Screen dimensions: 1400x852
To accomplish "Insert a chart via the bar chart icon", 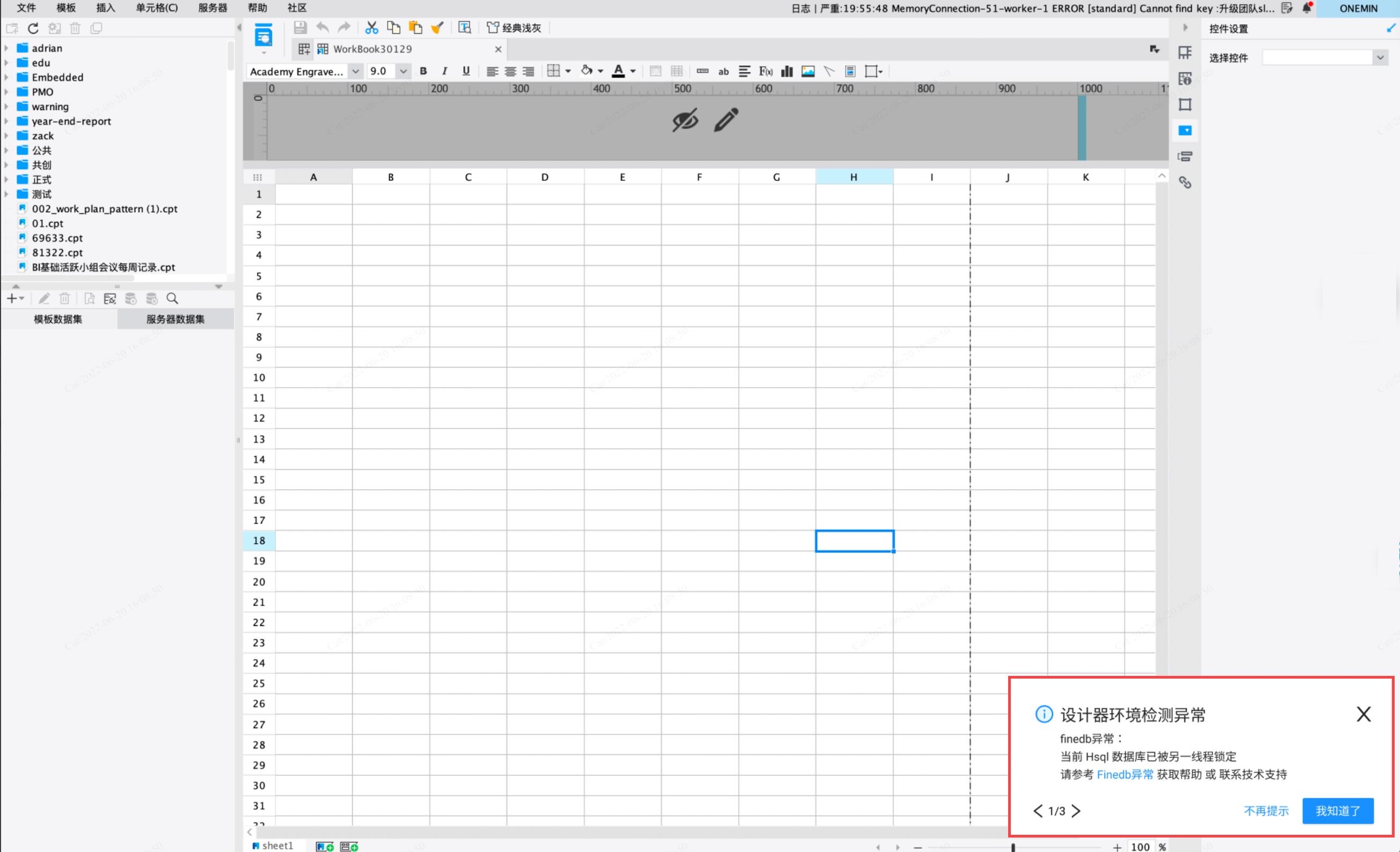I will point(787,71).
